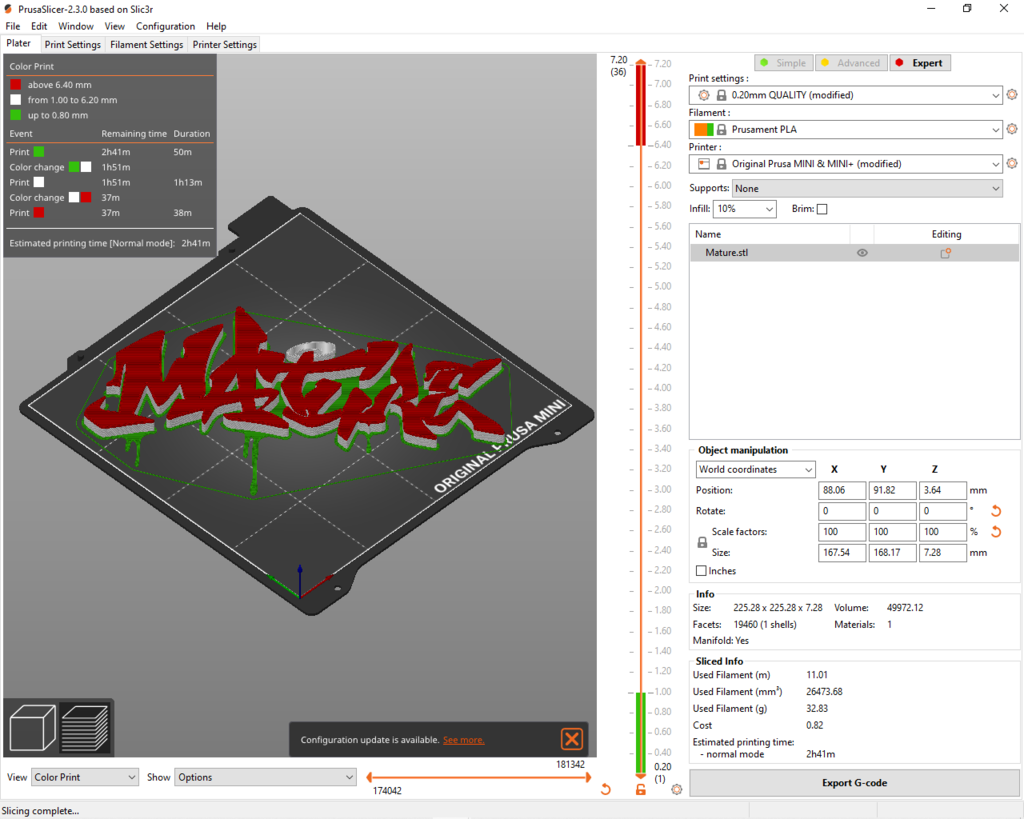Click the green 'up to 0.80 mm' legend swatch
Screen dimensions: 1024x819
coord(16,115)
